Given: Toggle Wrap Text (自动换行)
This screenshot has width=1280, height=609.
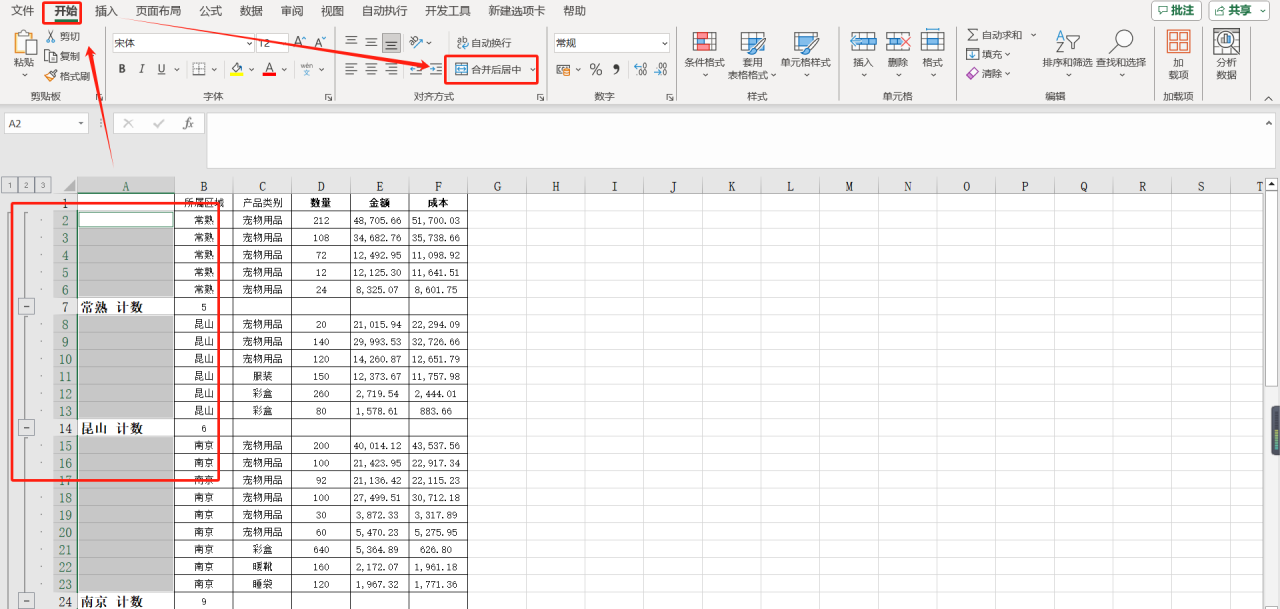Looking at the screenshot, I should click(x=483, y=43).
